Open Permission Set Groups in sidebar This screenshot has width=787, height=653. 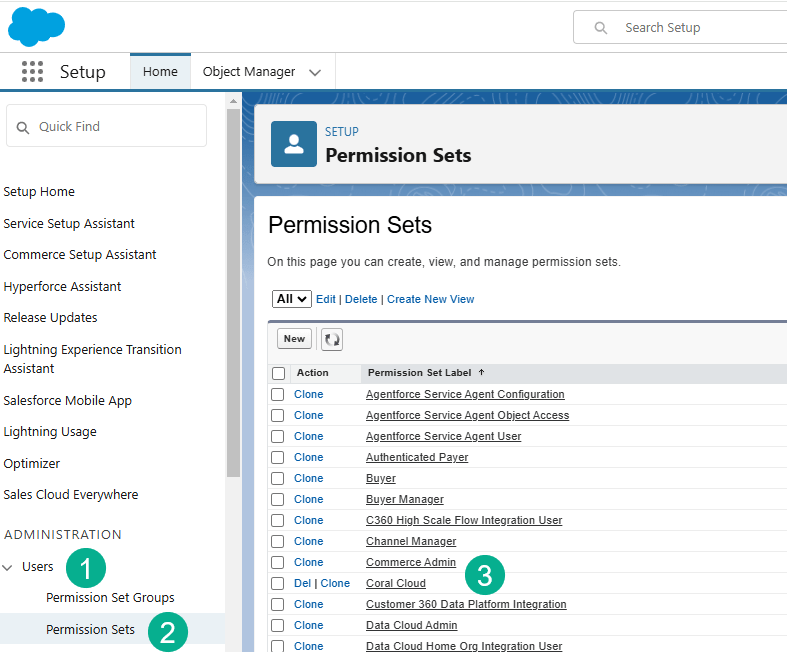pos(110,598)
